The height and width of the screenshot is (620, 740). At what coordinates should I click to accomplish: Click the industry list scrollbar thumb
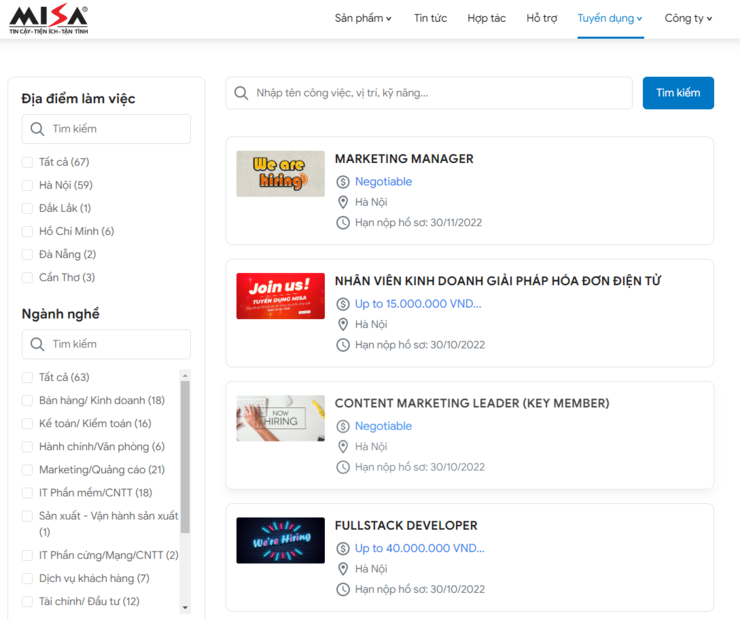point(185,457)
